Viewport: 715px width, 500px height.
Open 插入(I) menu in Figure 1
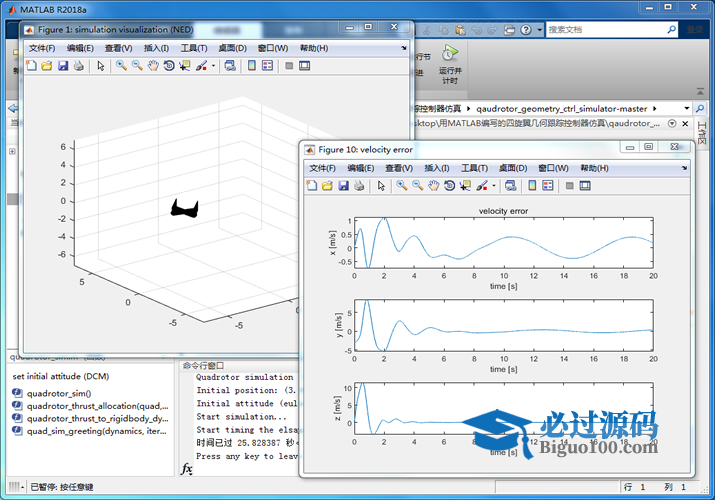click(x=156, y=48)
